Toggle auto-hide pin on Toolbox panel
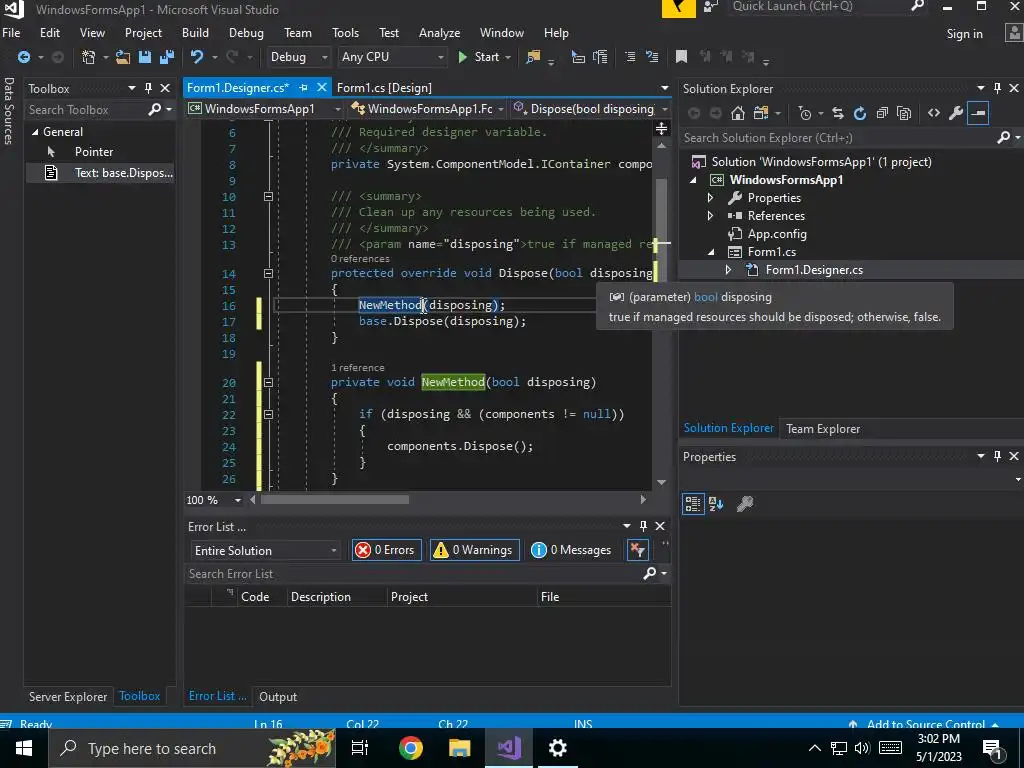This screenshot has width=1024, height=768. tap(148, 88)
